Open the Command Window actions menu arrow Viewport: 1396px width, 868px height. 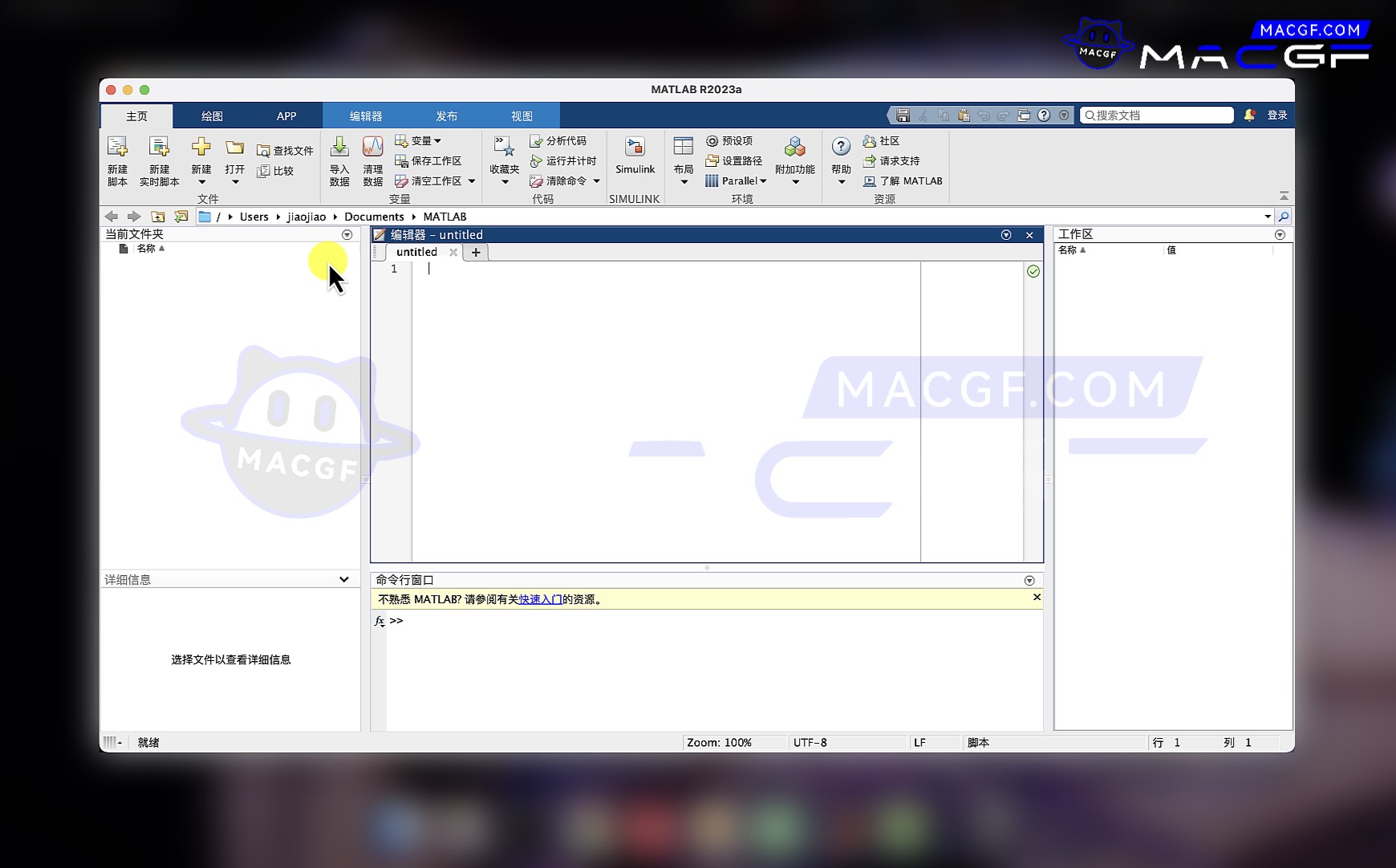[1029, 580]
